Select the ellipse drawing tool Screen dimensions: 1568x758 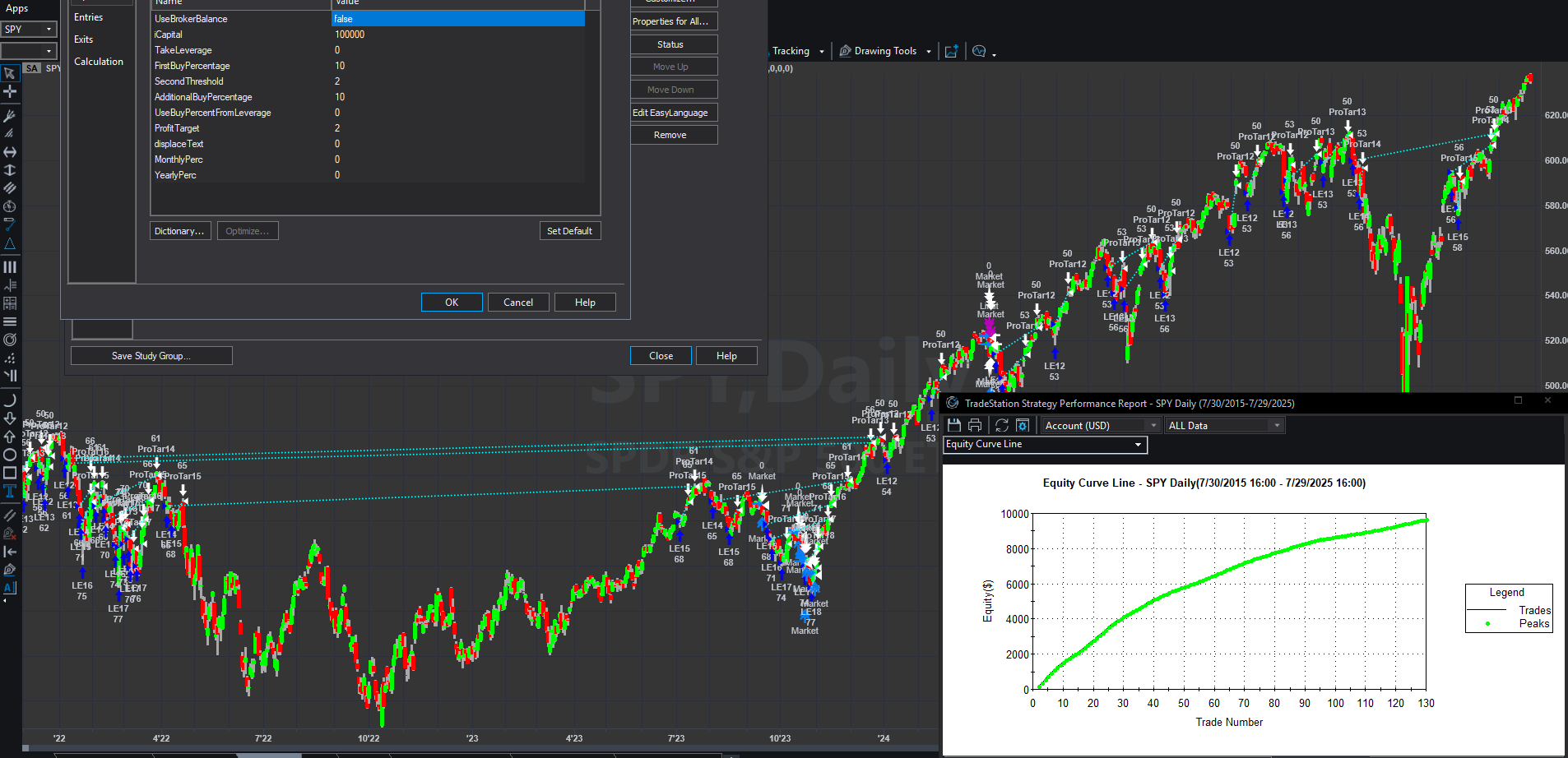coord(10,455)
